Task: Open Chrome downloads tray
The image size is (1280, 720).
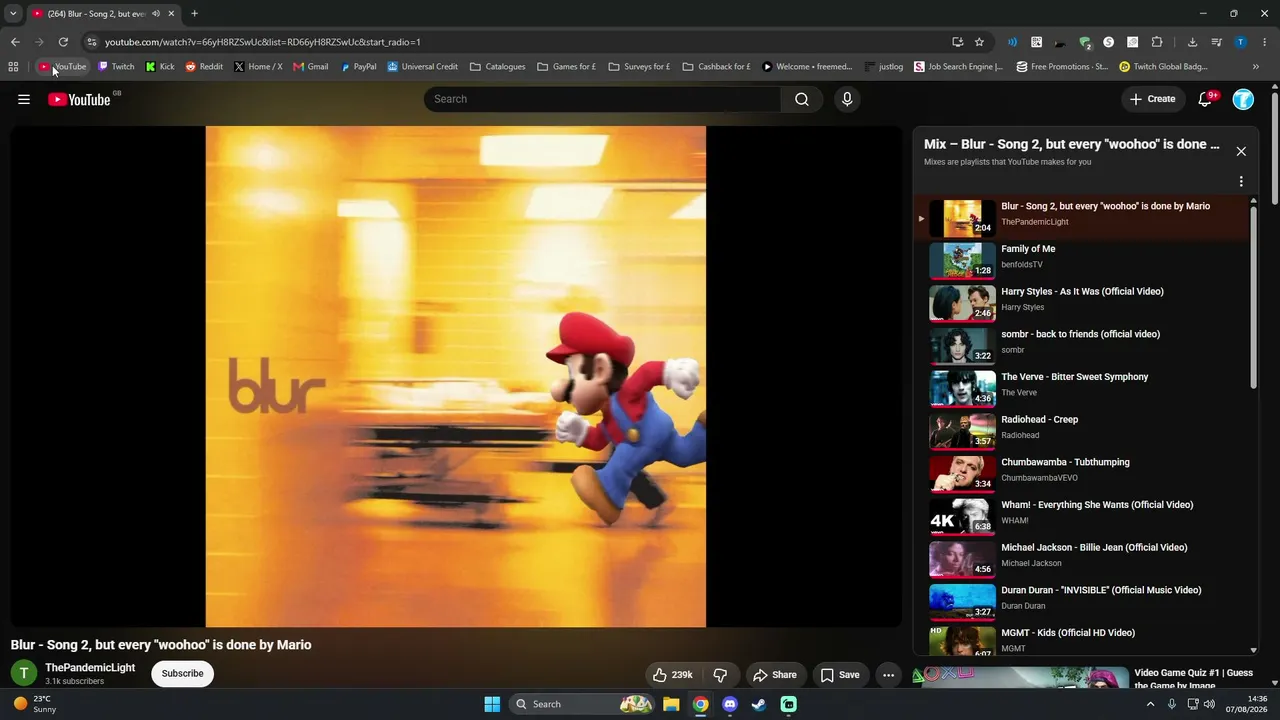Action: point(1192,42)
